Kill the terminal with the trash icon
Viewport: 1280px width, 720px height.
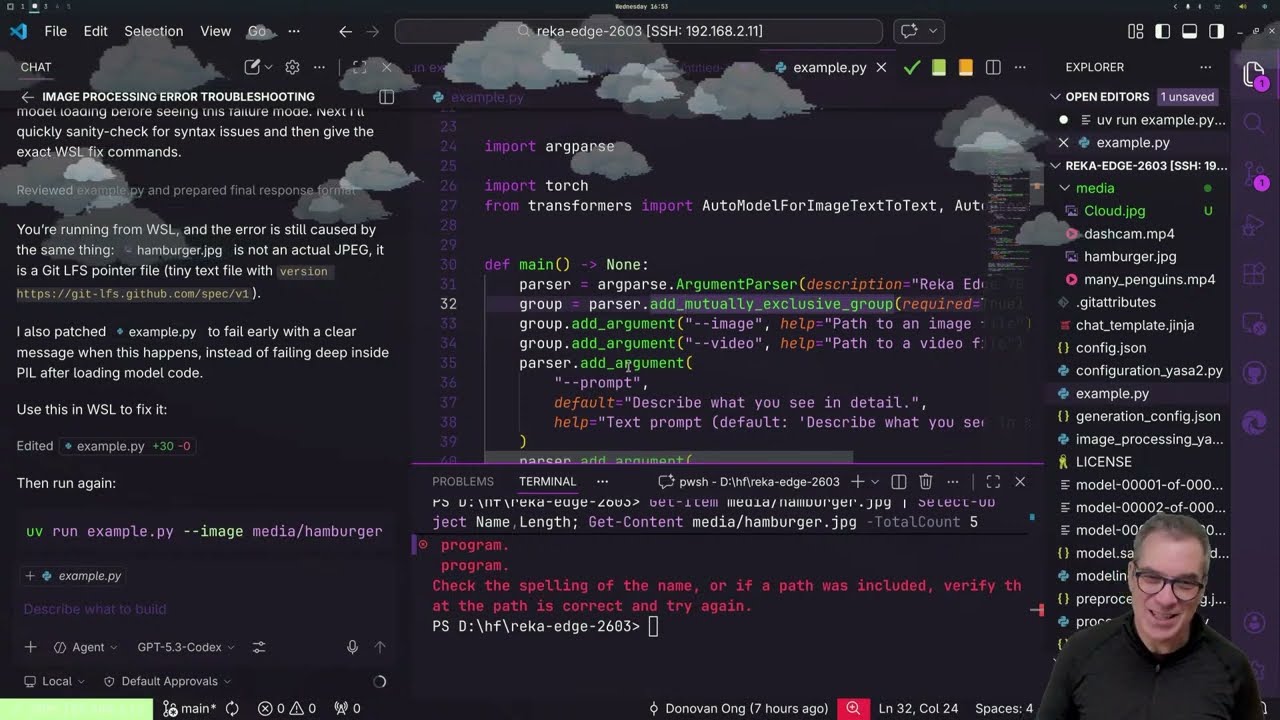pos(926,482)
